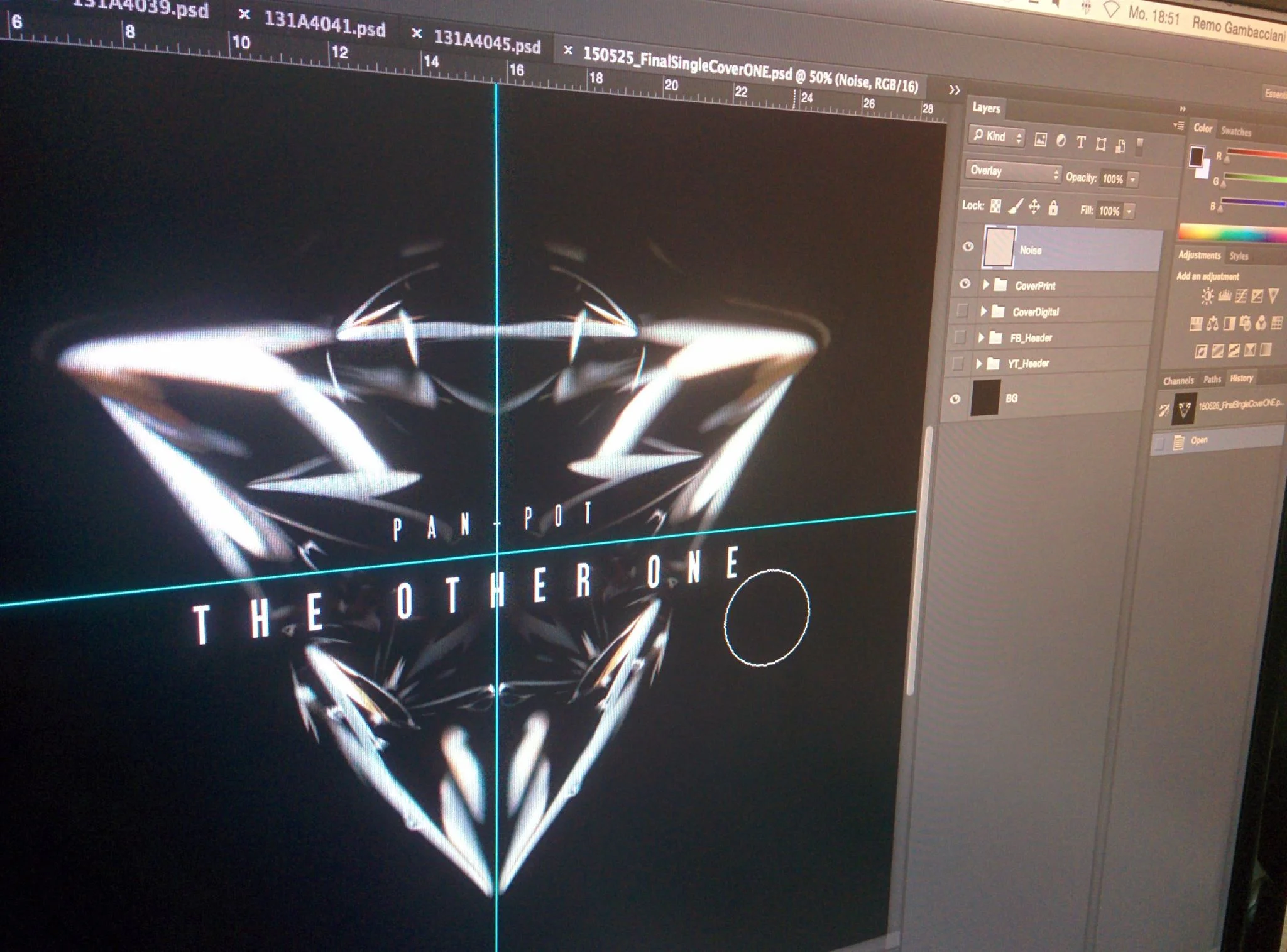
Task: Add a Brightness/Contrast adjustment
Action: pos(1207,295)
